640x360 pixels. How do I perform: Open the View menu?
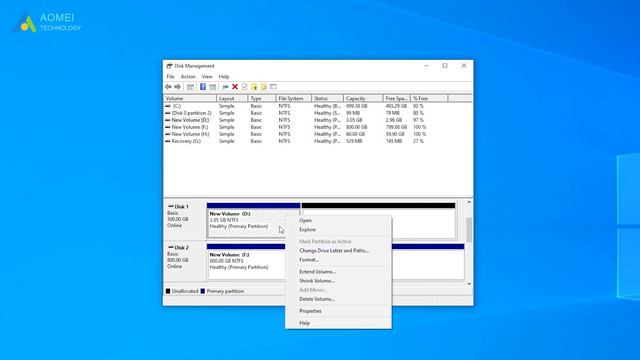click(x=207, y=77)
